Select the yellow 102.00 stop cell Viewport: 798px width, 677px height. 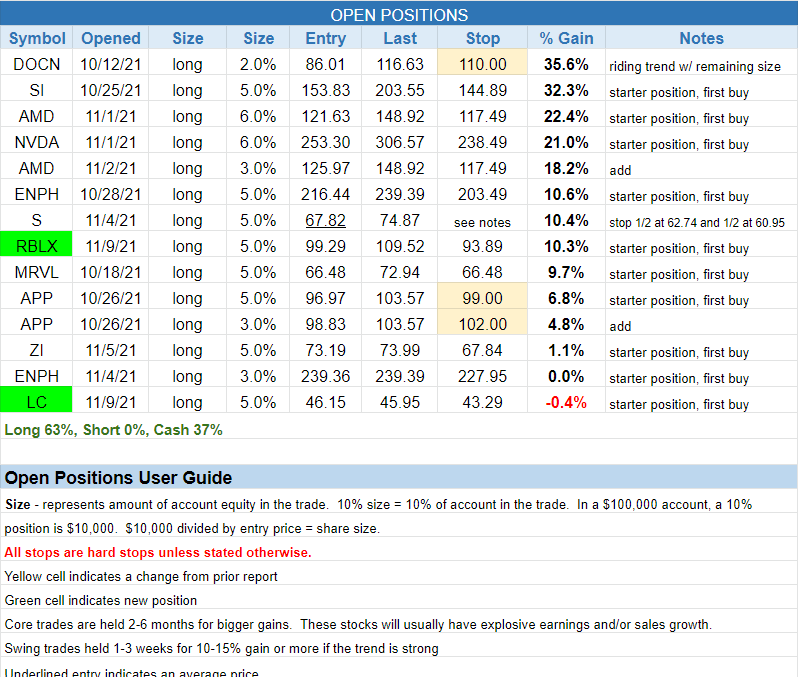click(482, 324)
